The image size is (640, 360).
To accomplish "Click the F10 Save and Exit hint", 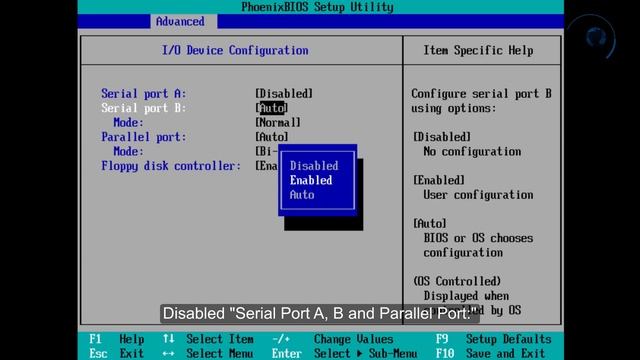I will (490, 353).
